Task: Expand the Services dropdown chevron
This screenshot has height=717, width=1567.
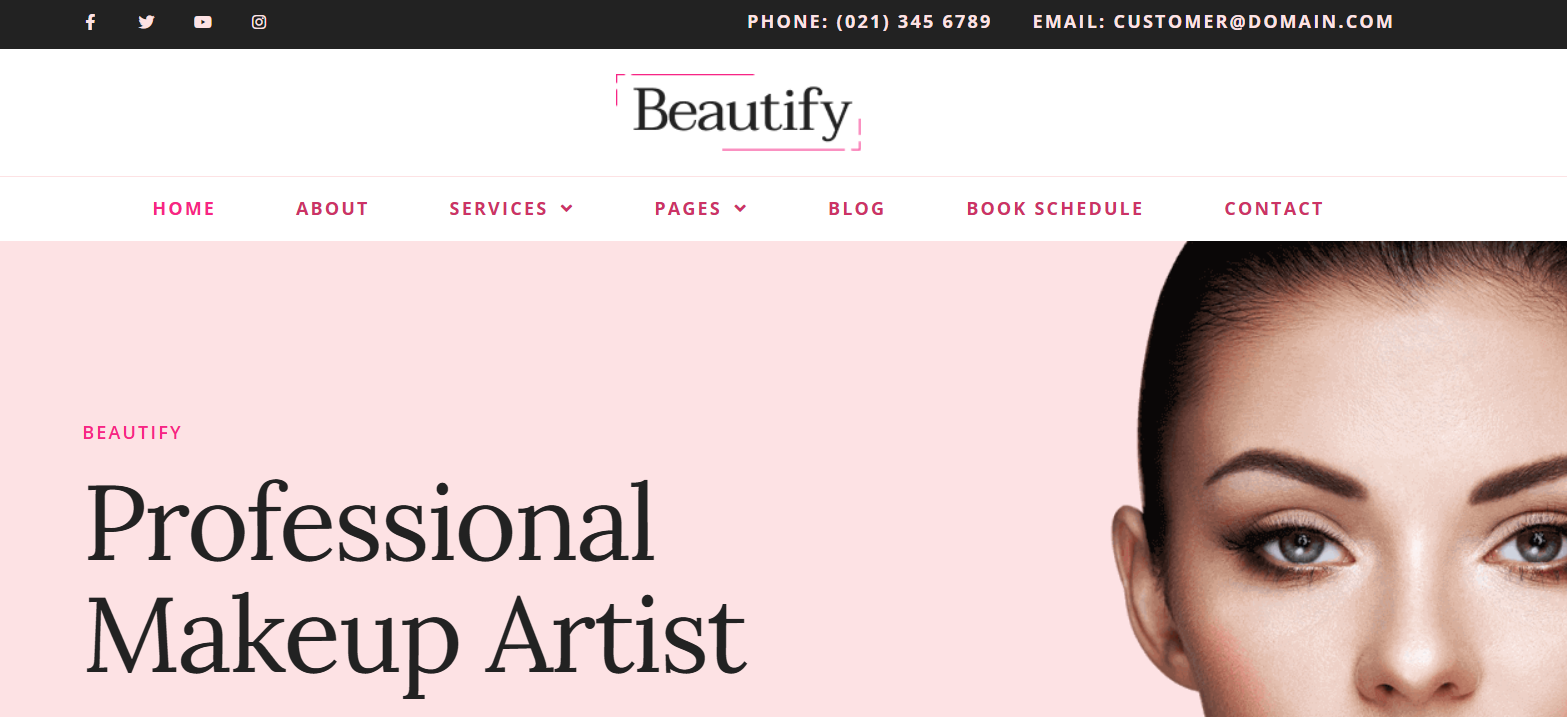Action: click(x=567, y=208)
